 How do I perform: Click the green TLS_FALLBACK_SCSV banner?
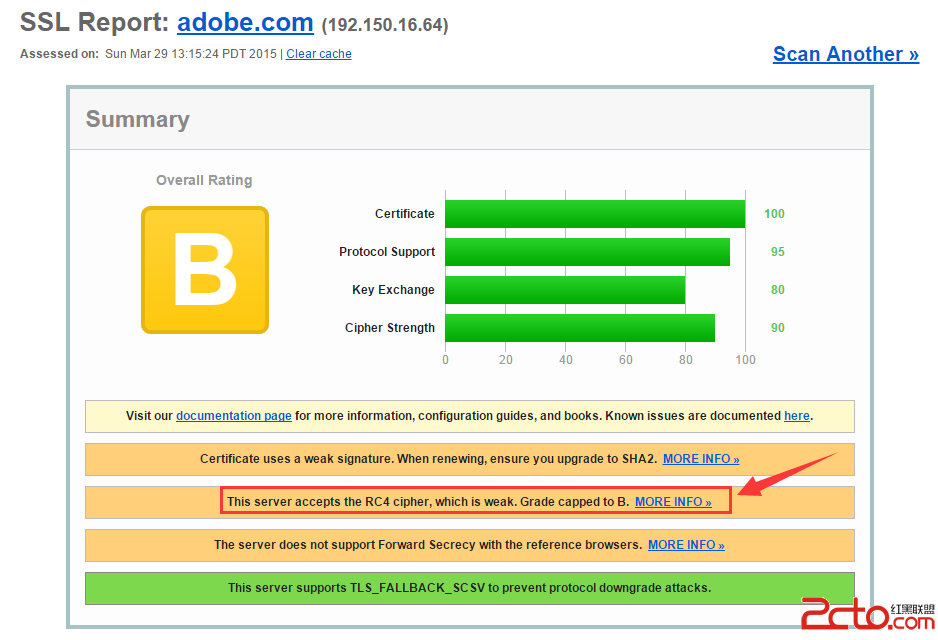468,588
